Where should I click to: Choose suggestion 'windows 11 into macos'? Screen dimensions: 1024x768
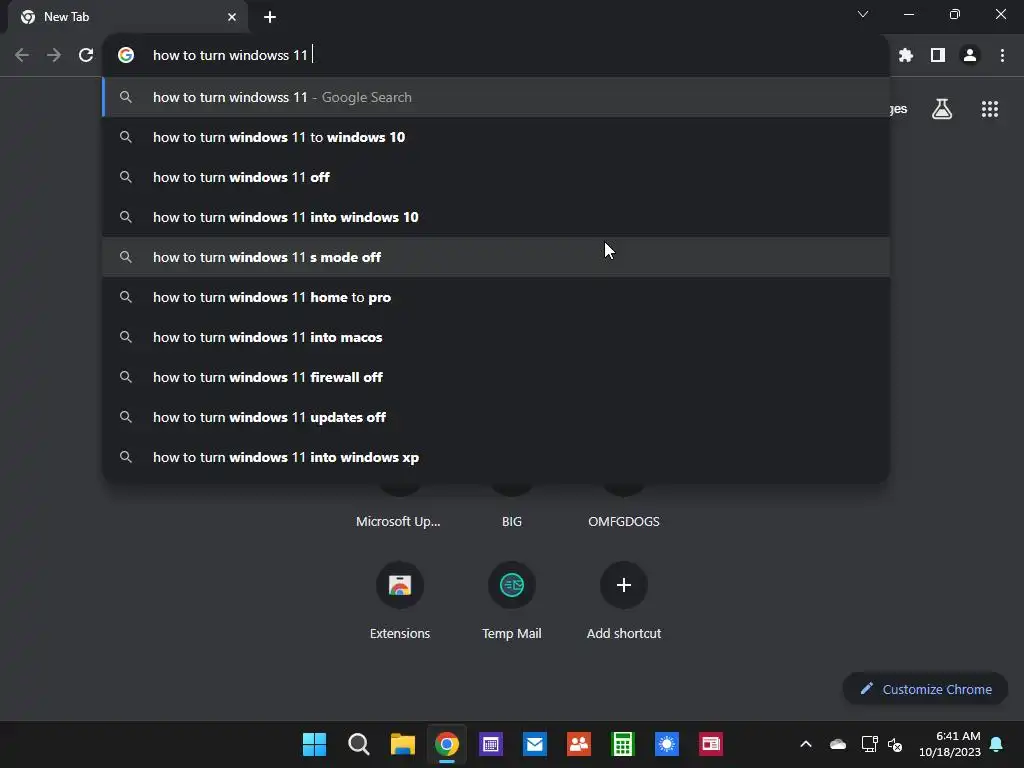coord(496,337)
